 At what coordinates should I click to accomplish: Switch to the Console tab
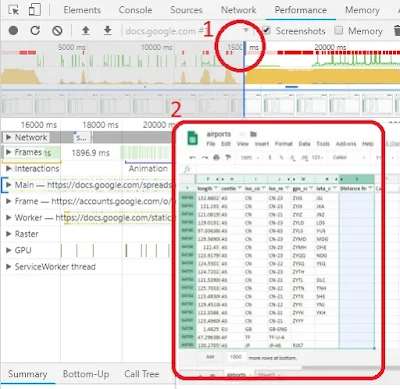[135, 10]
